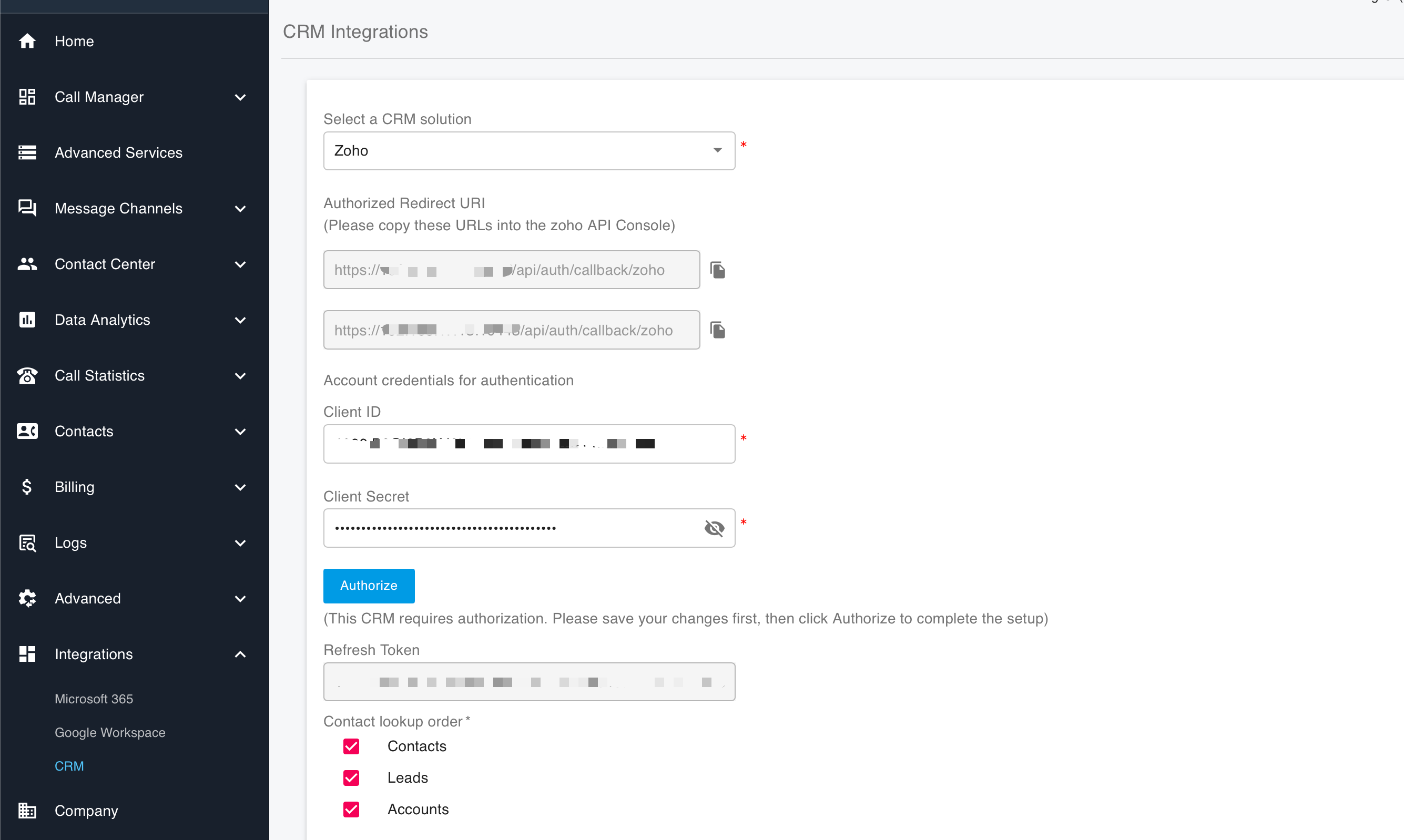This screenshot has width=1404, height=840.
Task: Uncheck the Contacts lookup checkbox
Action: 351,746
